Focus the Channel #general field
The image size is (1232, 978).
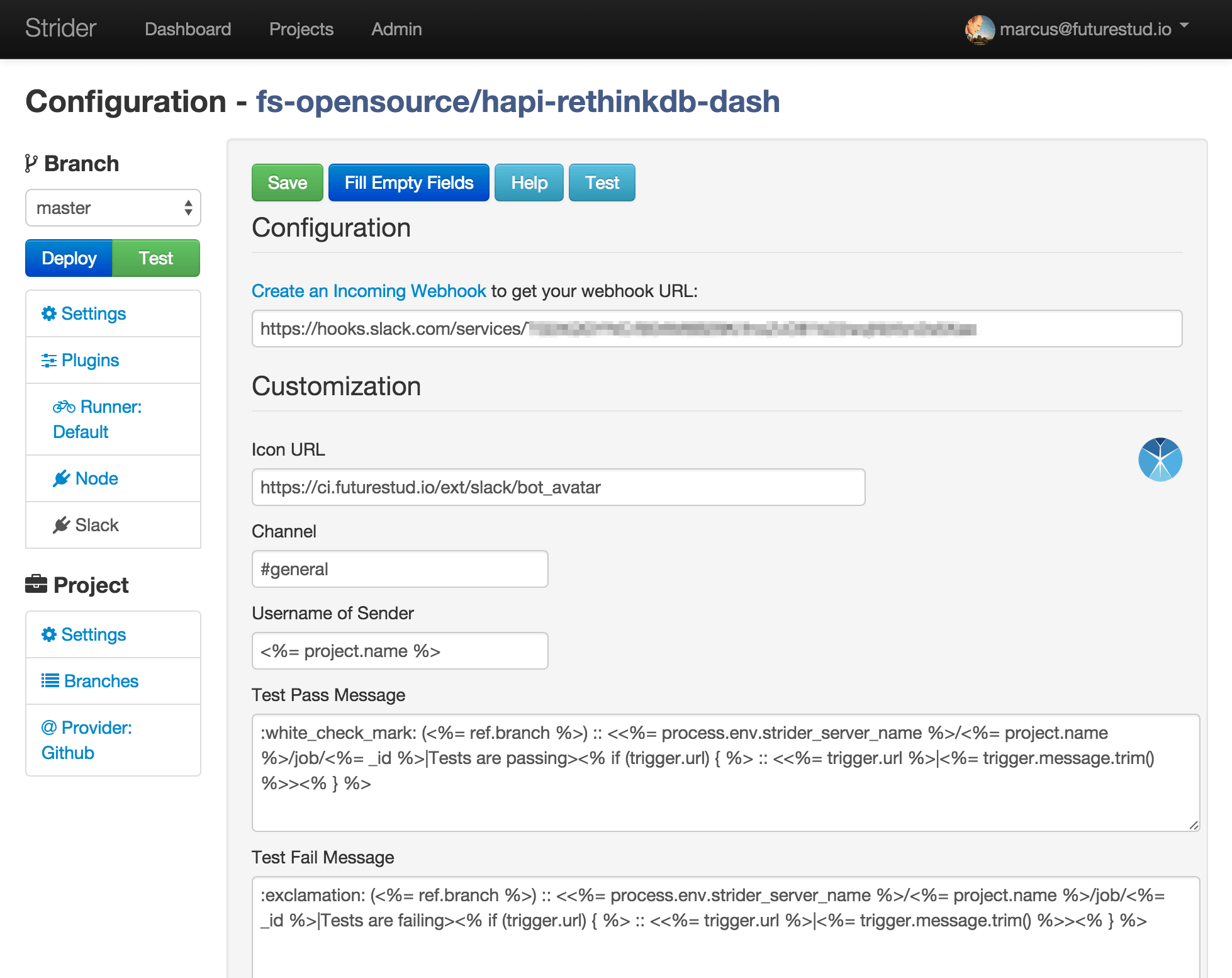point(400,569)
